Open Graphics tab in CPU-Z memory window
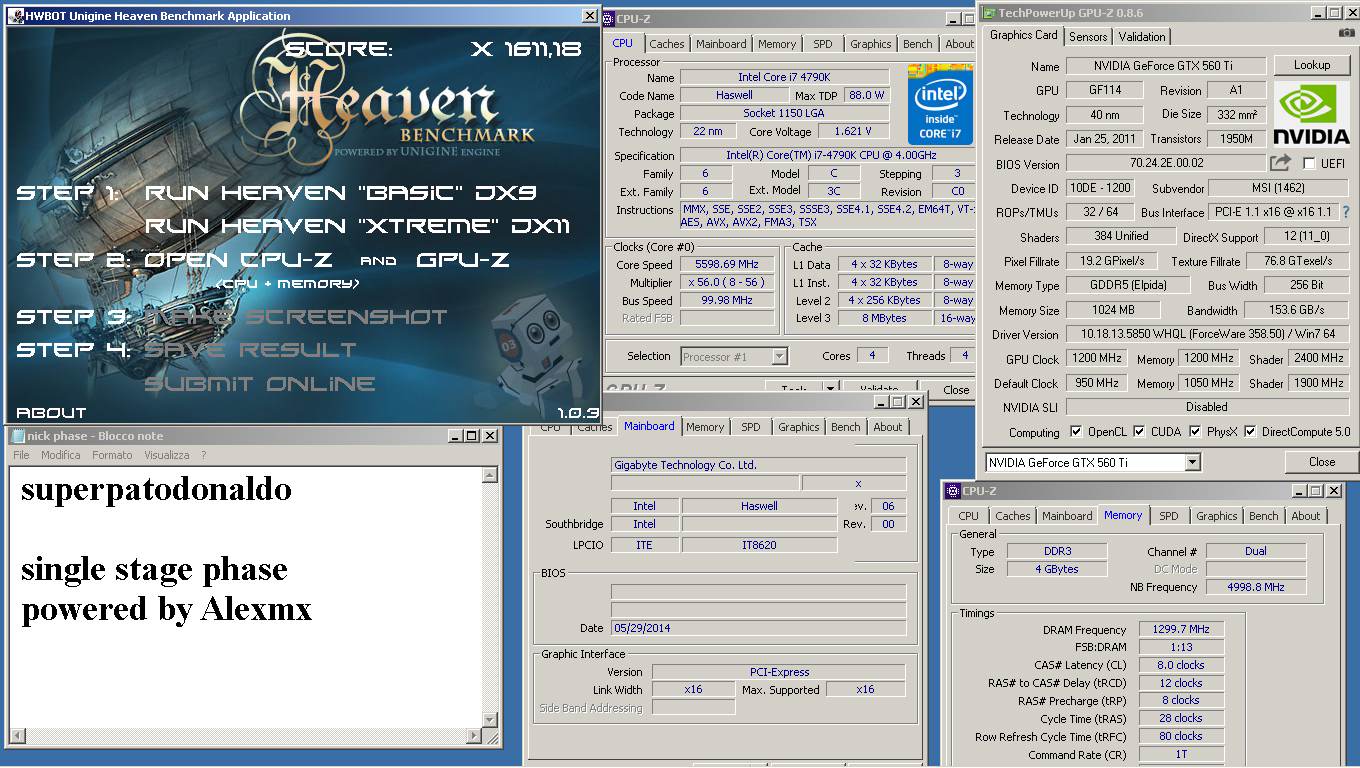 (x=1216, y=516)
